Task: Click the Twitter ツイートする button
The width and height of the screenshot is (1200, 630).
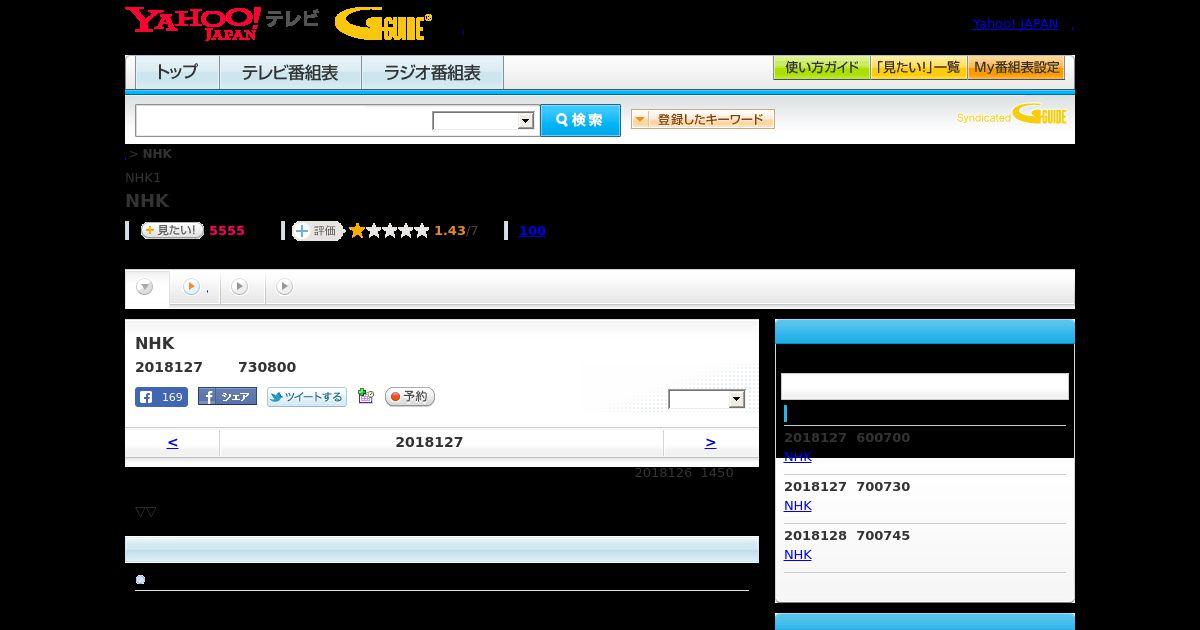Action: pyautogui.click(x=307, y=397)
